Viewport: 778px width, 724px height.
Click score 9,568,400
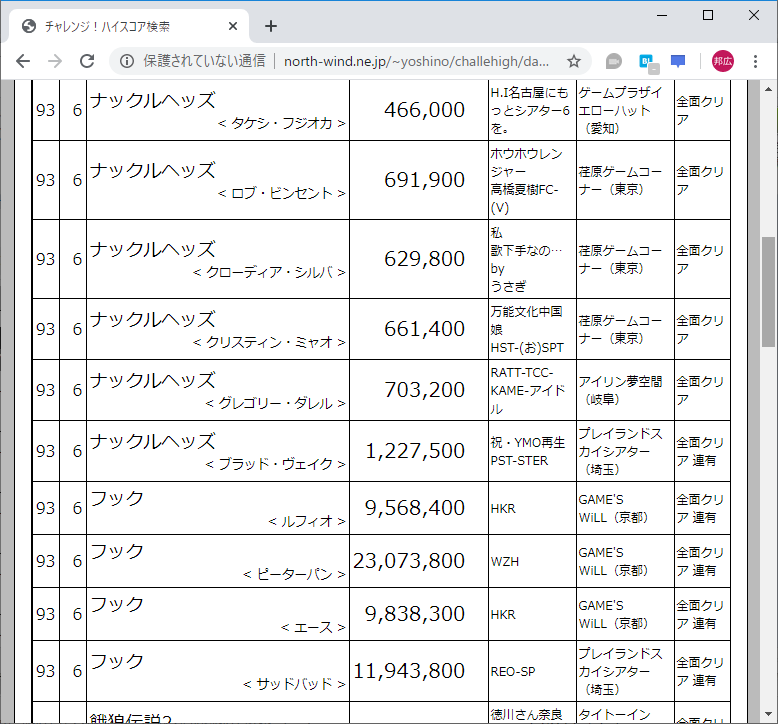(x=415, y=508)
